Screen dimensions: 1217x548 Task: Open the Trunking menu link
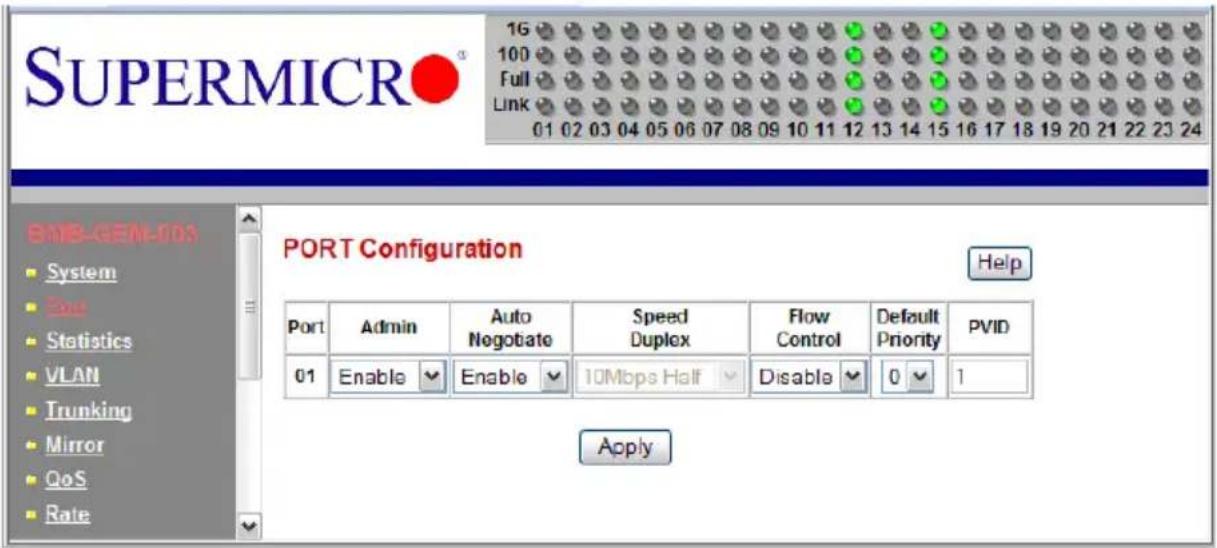89,411
